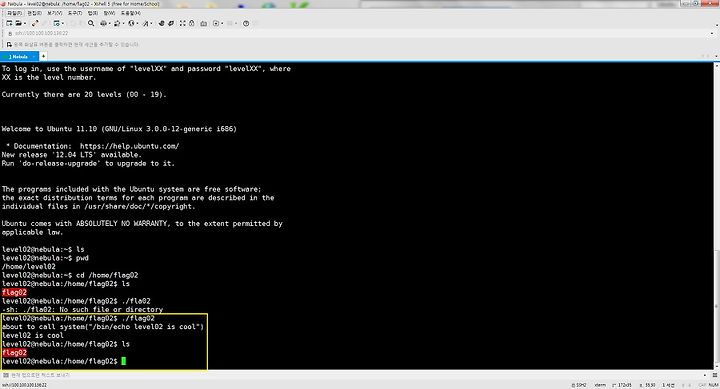
Task: Launch Xftp file transfer icon
Action: (161, 23)
